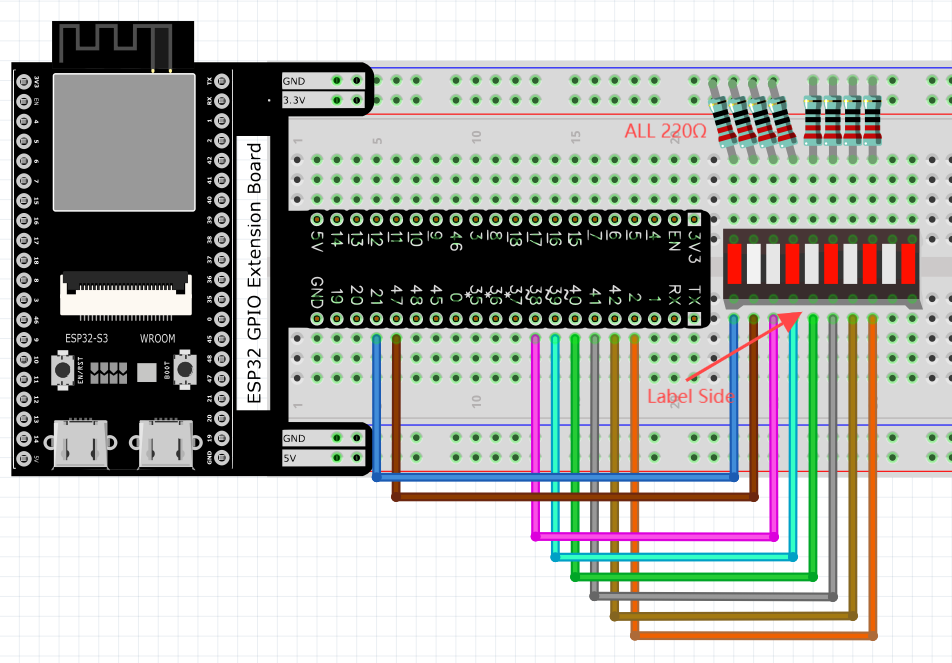Select the orange jumper wire
This screenshot has width=952, height=663.
tap(753, 636)
